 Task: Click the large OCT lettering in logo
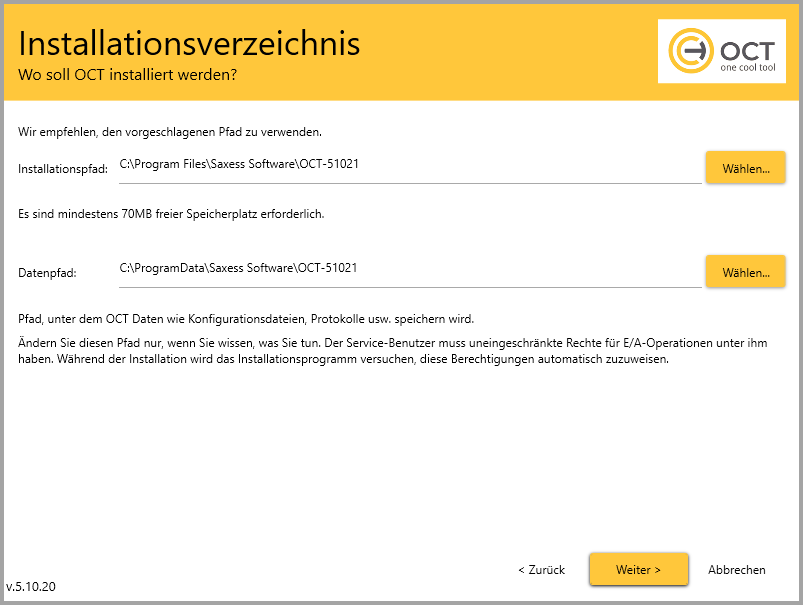pos(746,48)
